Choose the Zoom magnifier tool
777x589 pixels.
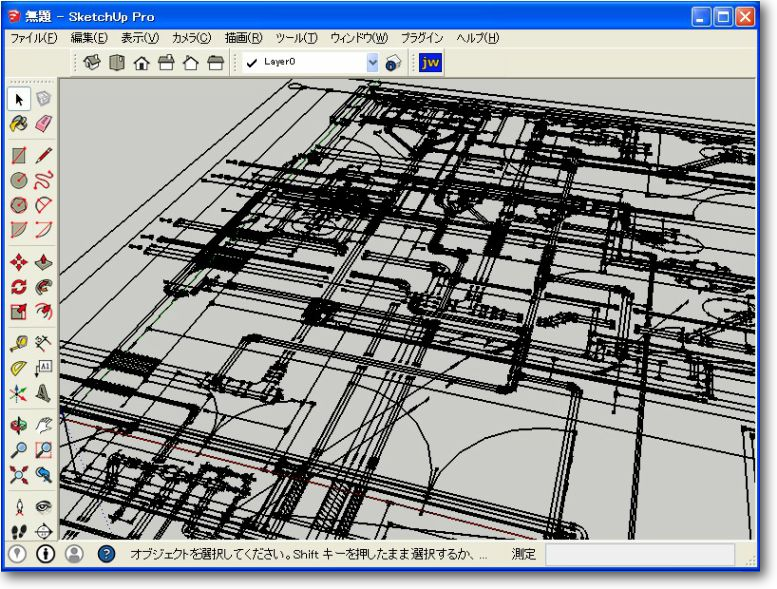pos(19,450)
